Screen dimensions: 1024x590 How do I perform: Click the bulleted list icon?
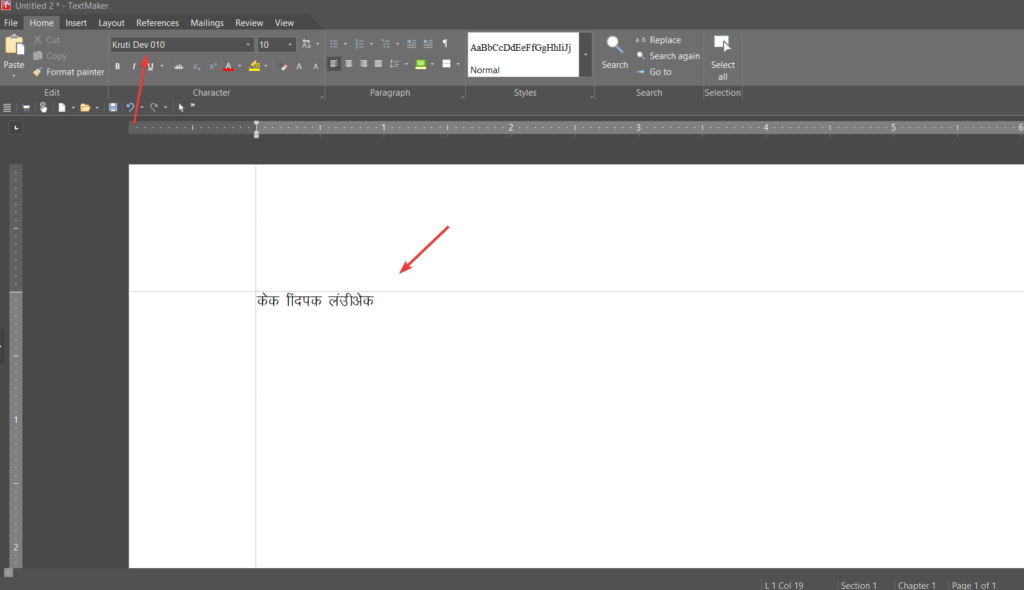pyautogui.click(x=334, y=44)
